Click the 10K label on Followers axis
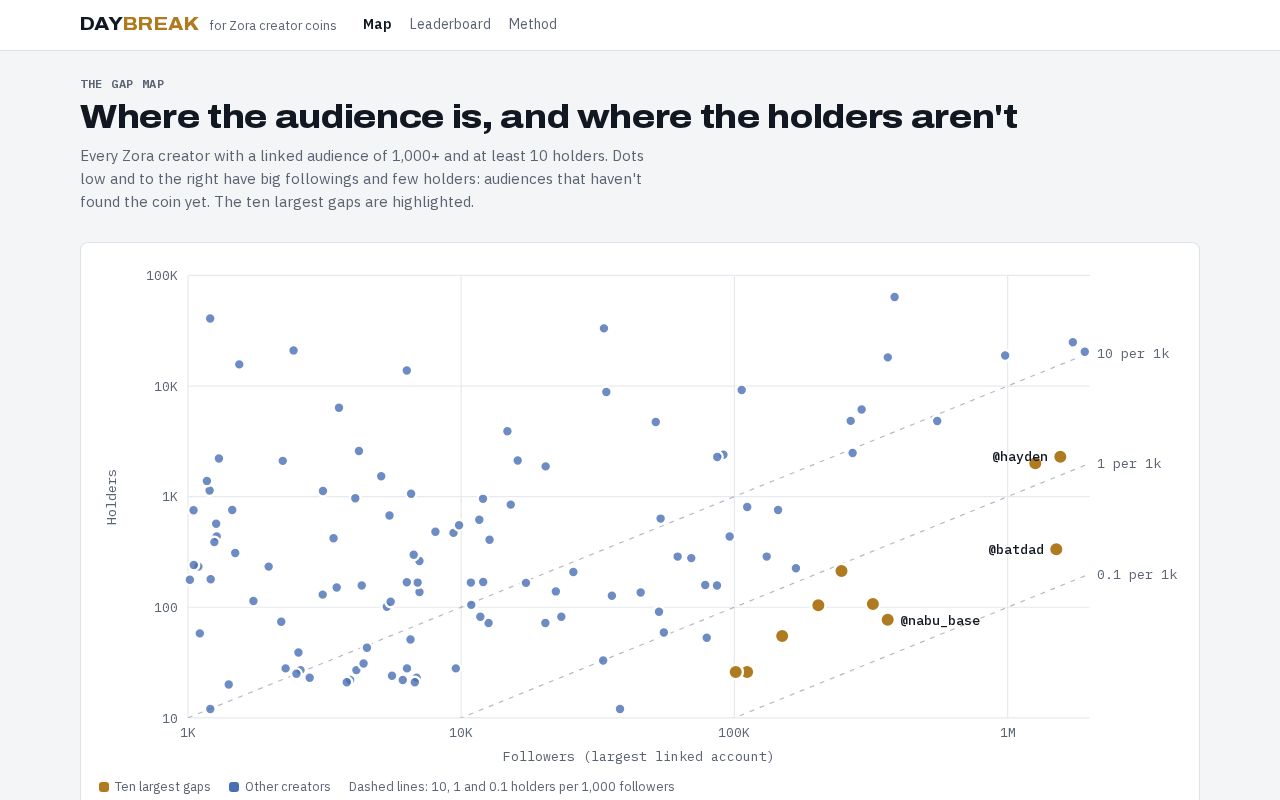 click(461, 732)
